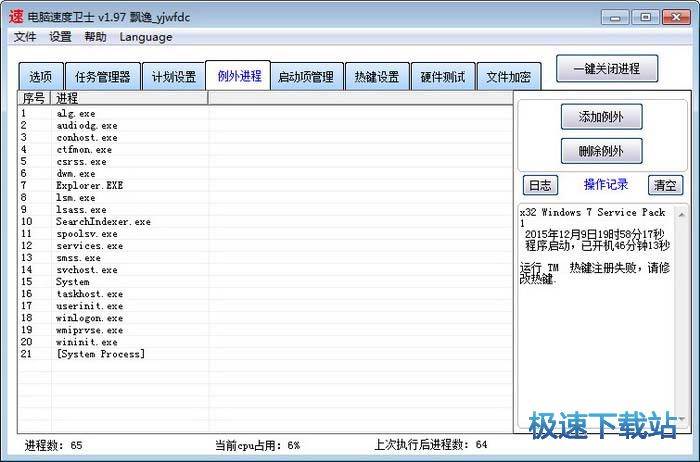
Task: Select Explorer.EXE in the process list
Action: tap(90, 186)
